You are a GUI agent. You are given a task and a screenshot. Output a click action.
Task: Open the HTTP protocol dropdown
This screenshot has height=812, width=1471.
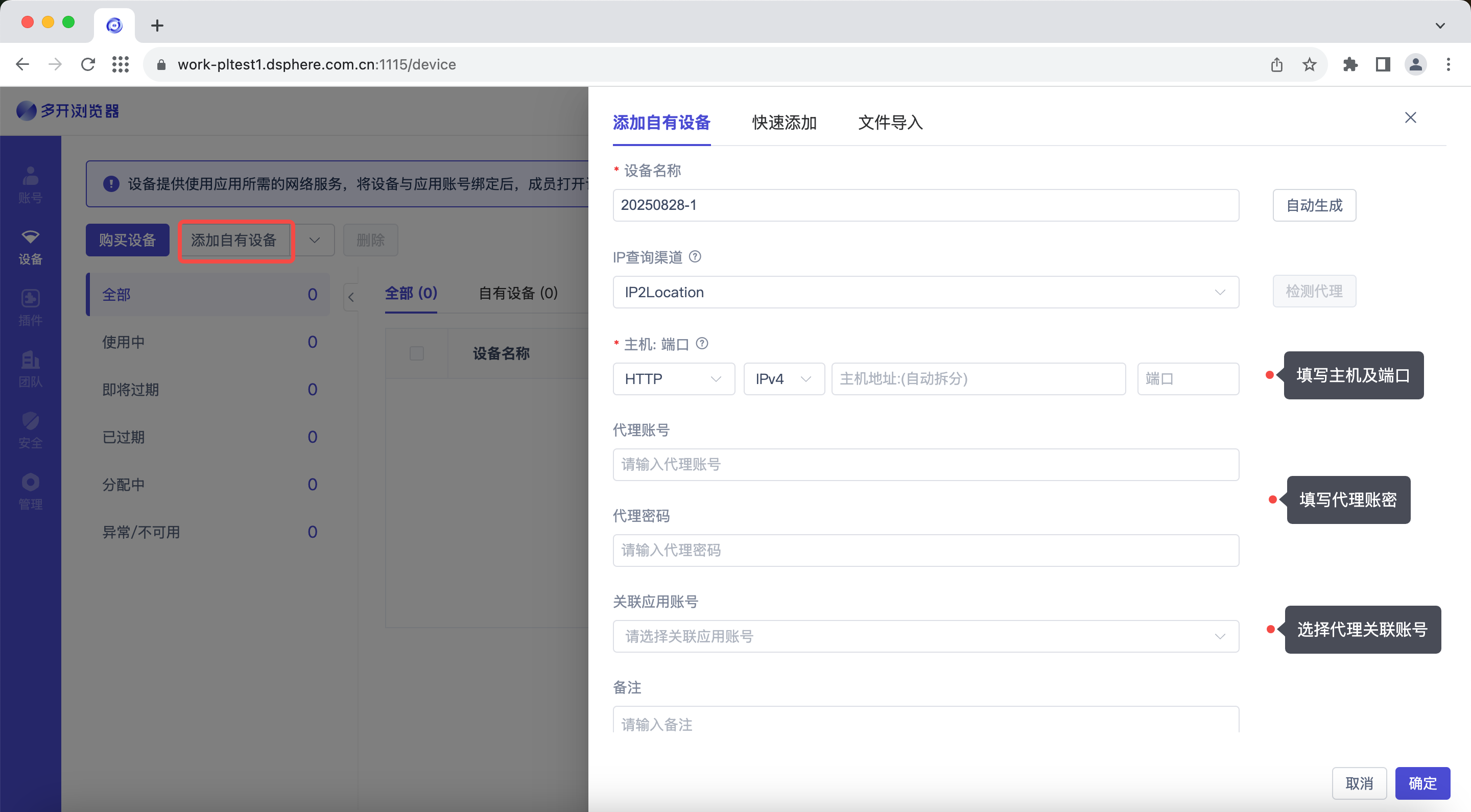coord(674,378)
